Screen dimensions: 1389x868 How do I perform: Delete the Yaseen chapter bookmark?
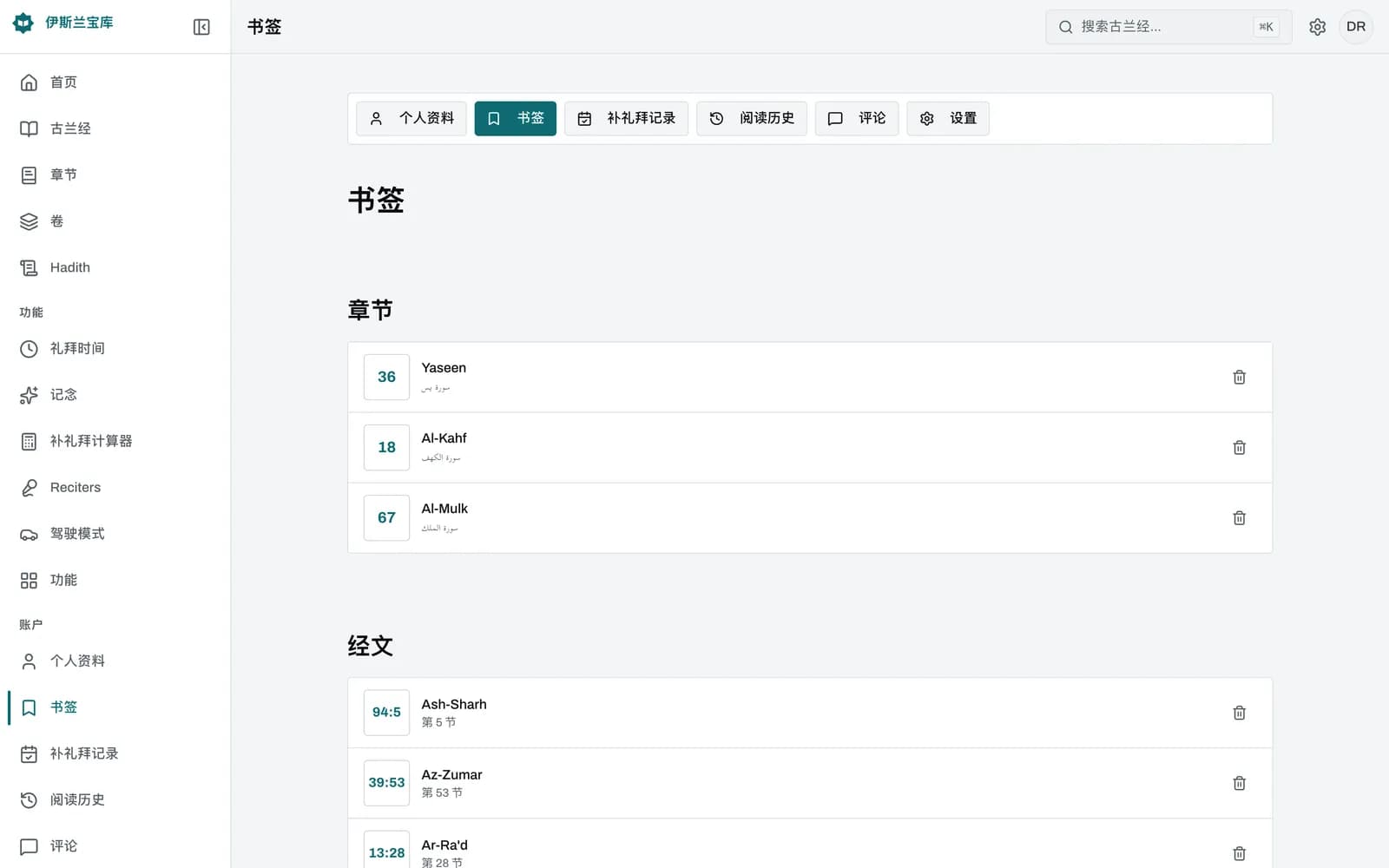pyautogui.click(x=1239, y=377)
